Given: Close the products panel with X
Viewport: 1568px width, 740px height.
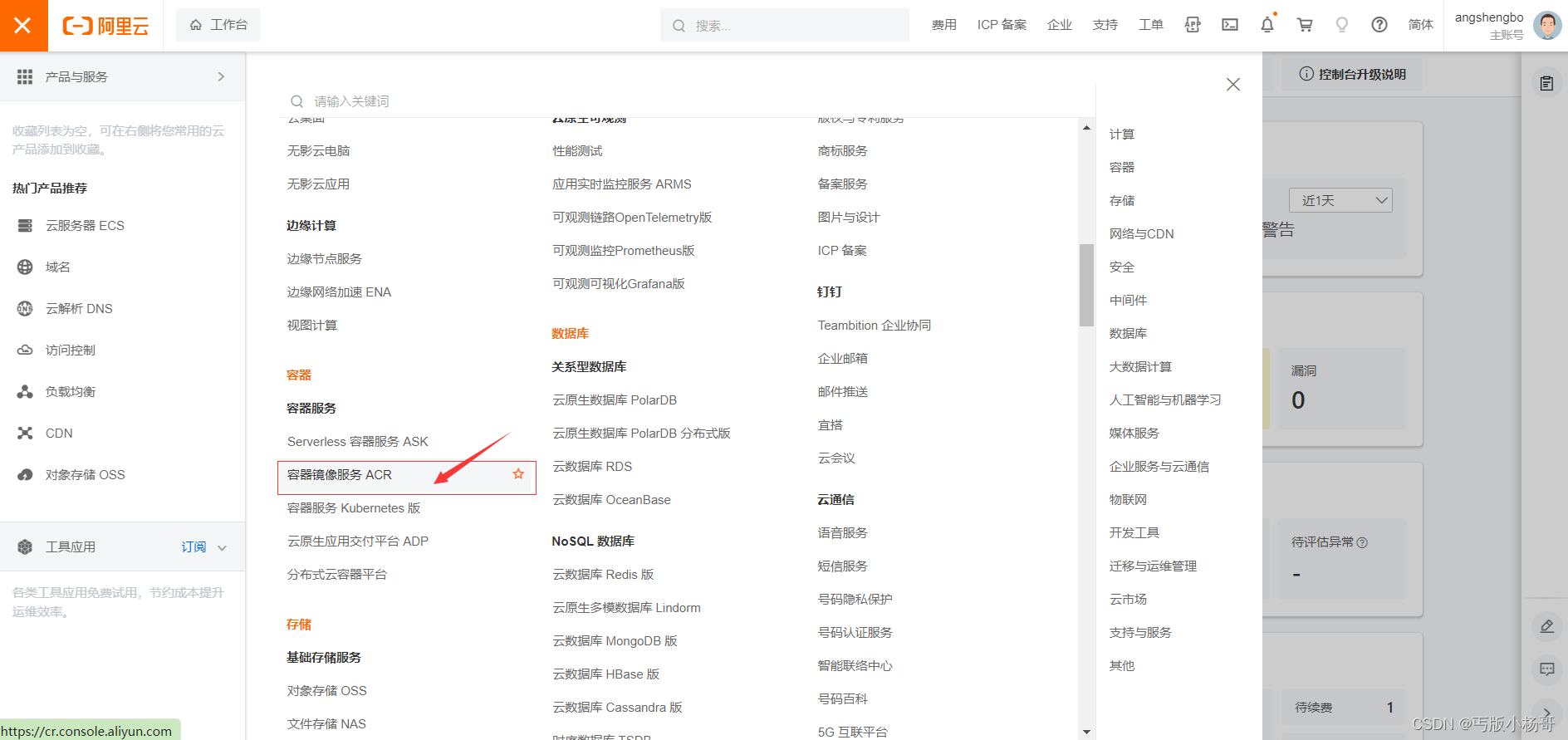Looking at the screenshot, I should tap(1233, 85).
